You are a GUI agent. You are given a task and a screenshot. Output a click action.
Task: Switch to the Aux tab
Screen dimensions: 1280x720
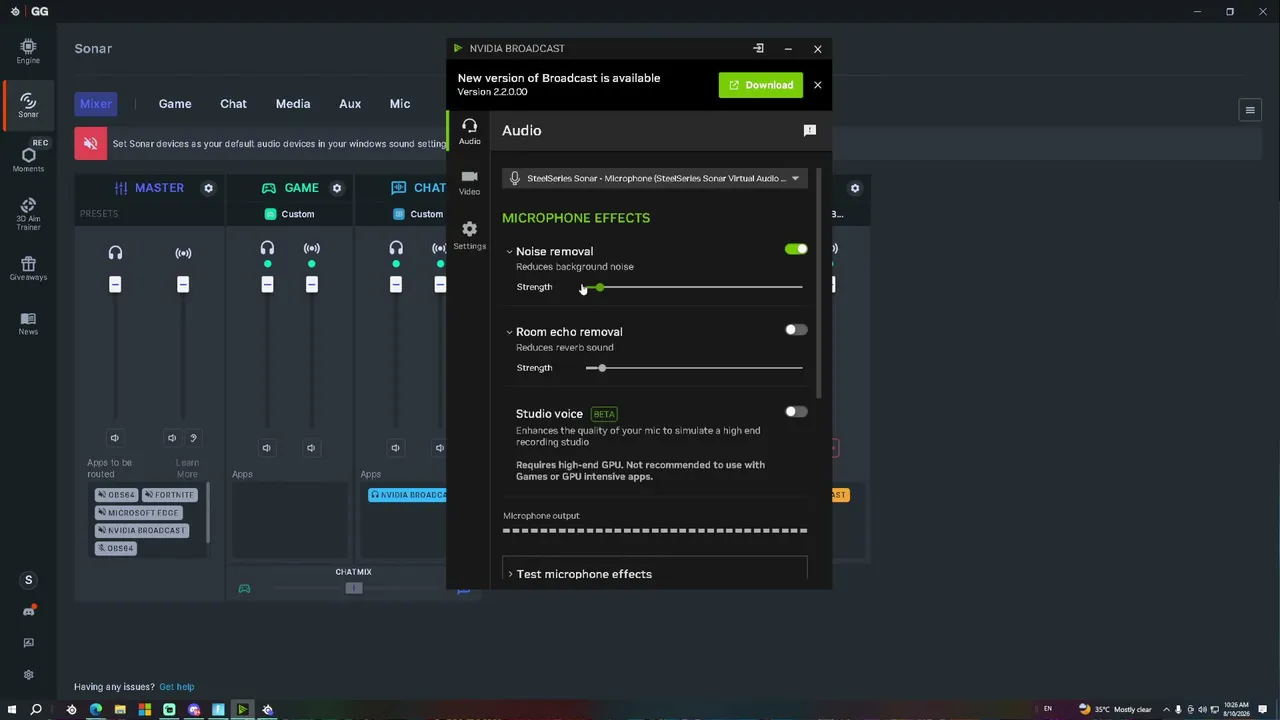[350, 104]
